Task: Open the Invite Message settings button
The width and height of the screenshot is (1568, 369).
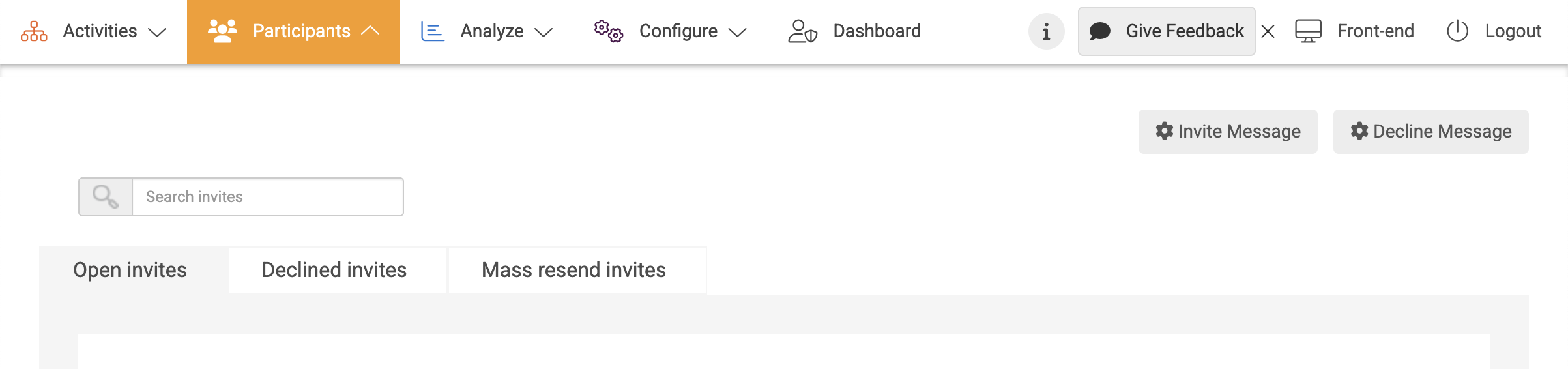Action: point(1228,132)
